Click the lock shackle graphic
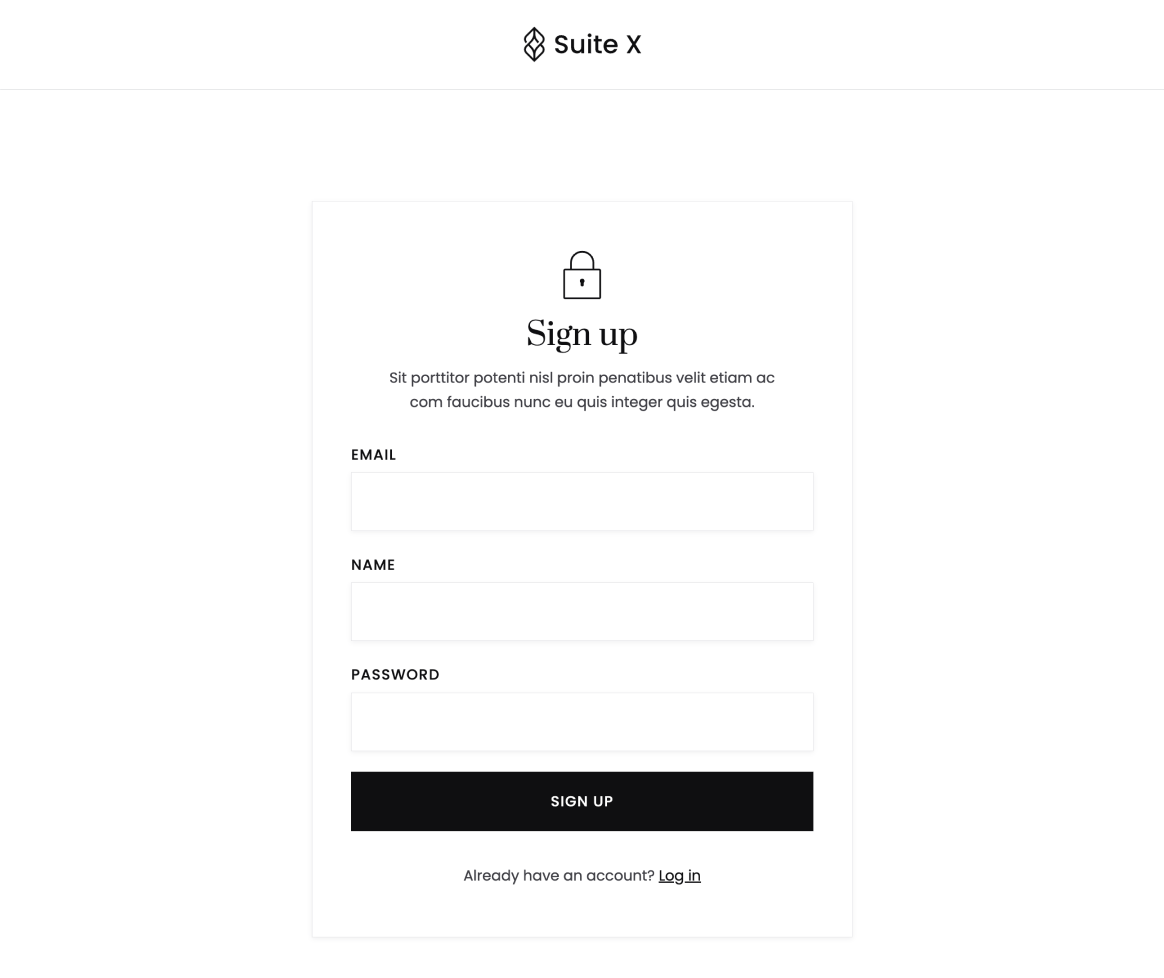The width and height of the screenshot is (1164, 978). 581,258
